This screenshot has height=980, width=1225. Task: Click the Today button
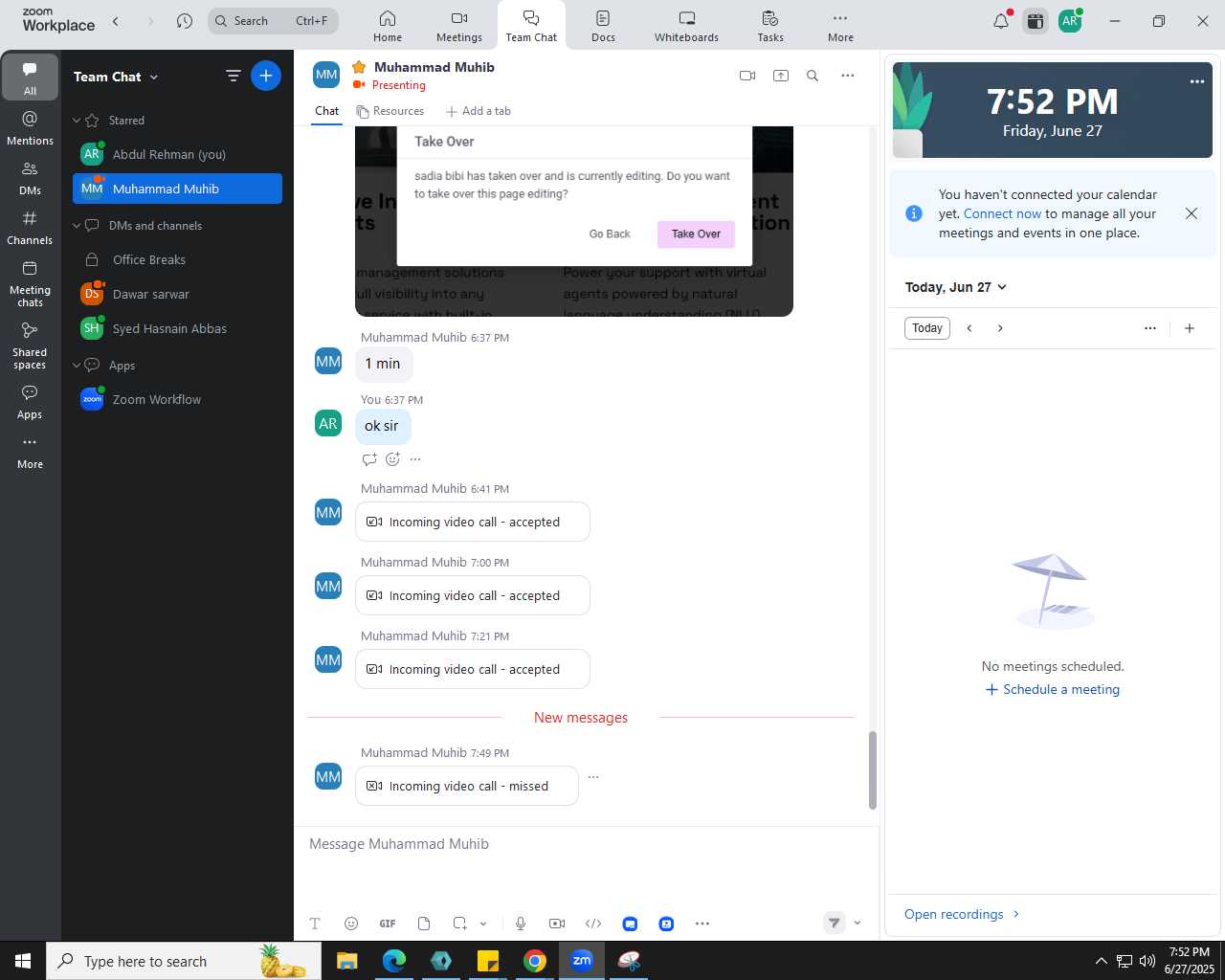(x=927, y=328)
